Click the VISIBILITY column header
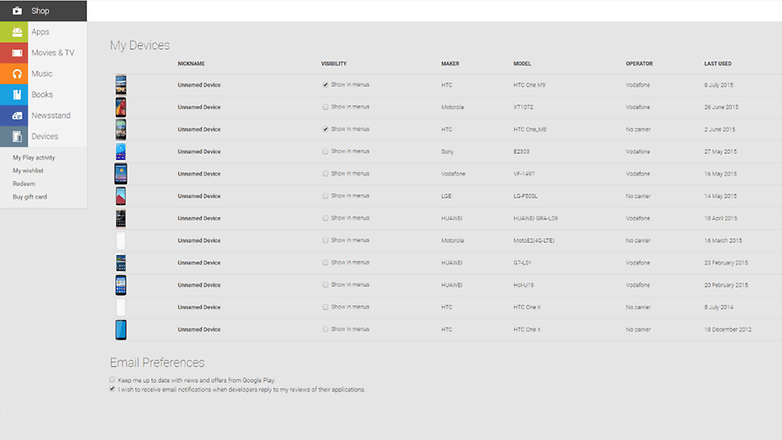The width and height of the screenshot is (782, 440). coord(334,64)
